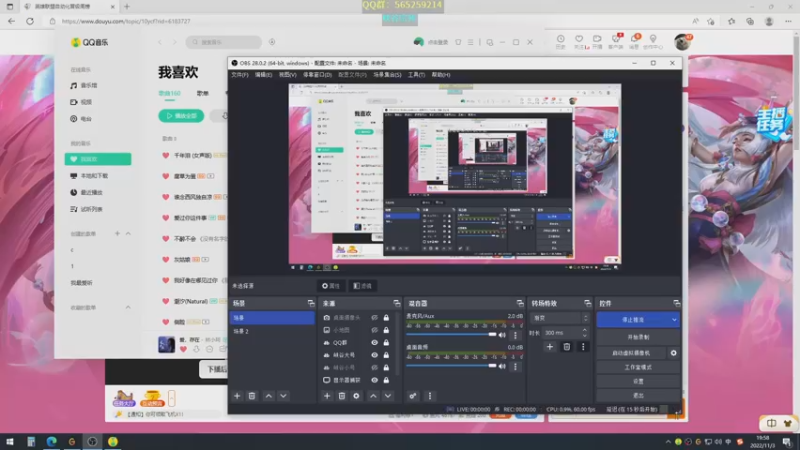Open transition properties three-dot menu
This screenshot has width=800, height=450.
(x=583, y=347)
